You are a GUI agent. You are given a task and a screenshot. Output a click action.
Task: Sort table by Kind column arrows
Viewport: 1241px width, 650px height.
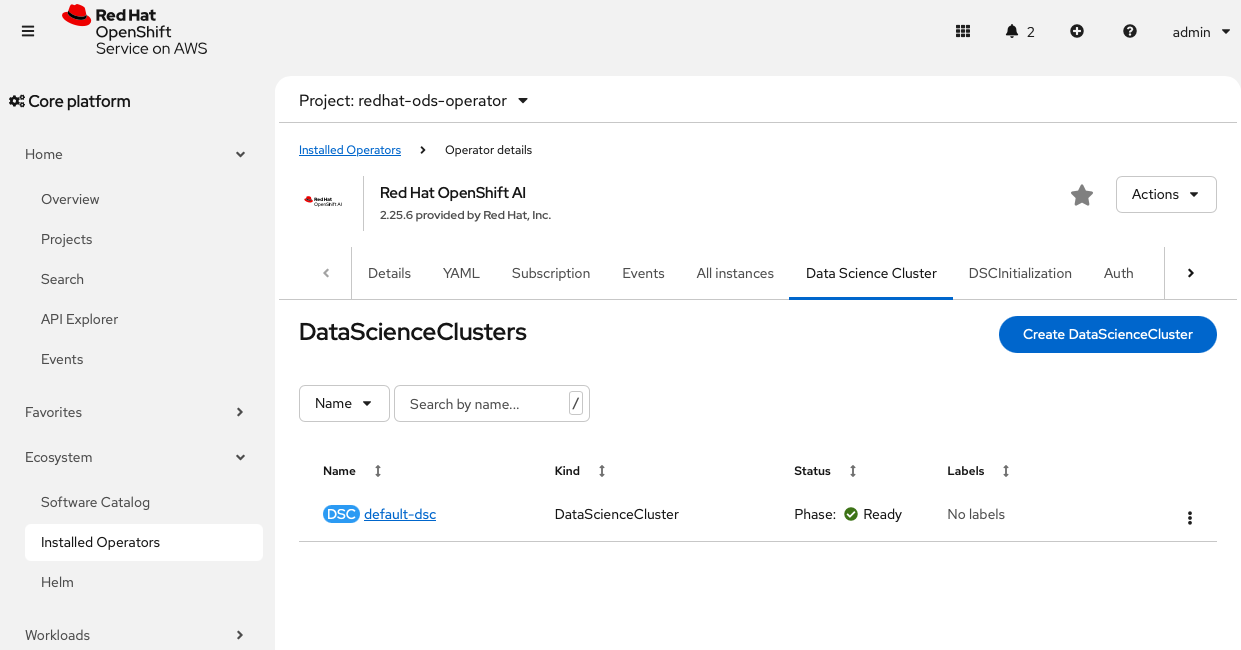pyautogui.click(x=602, y=471)
